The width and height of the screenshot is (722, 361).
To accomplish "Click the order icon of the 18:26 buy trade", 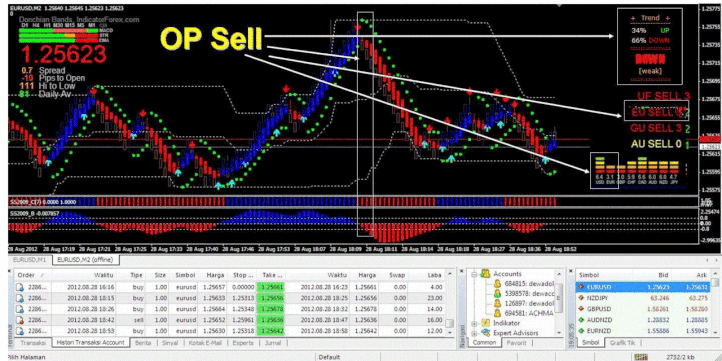I will pos(20,309).
